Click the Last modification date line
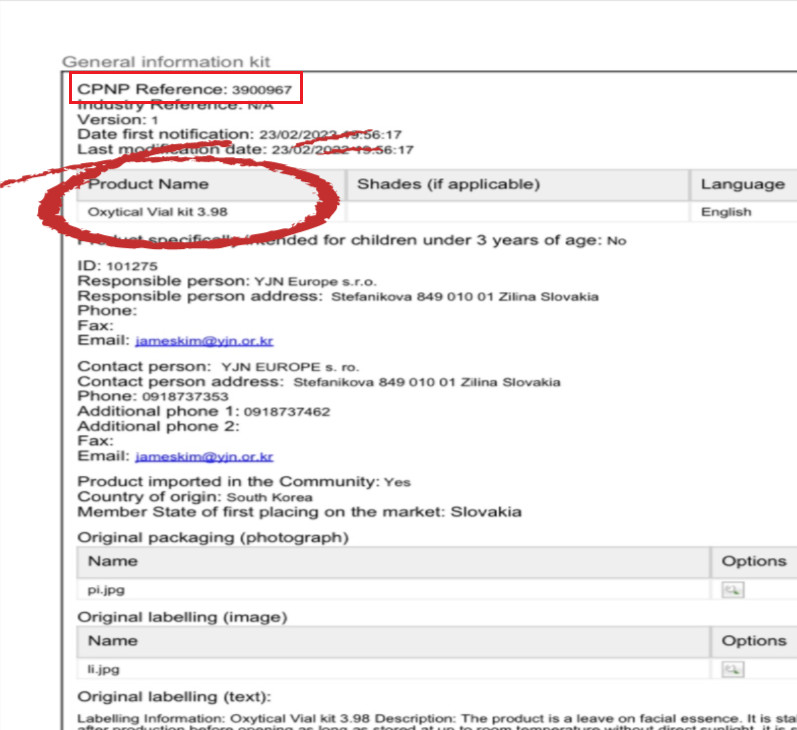The image size is (797, 730). coord(246,149)
